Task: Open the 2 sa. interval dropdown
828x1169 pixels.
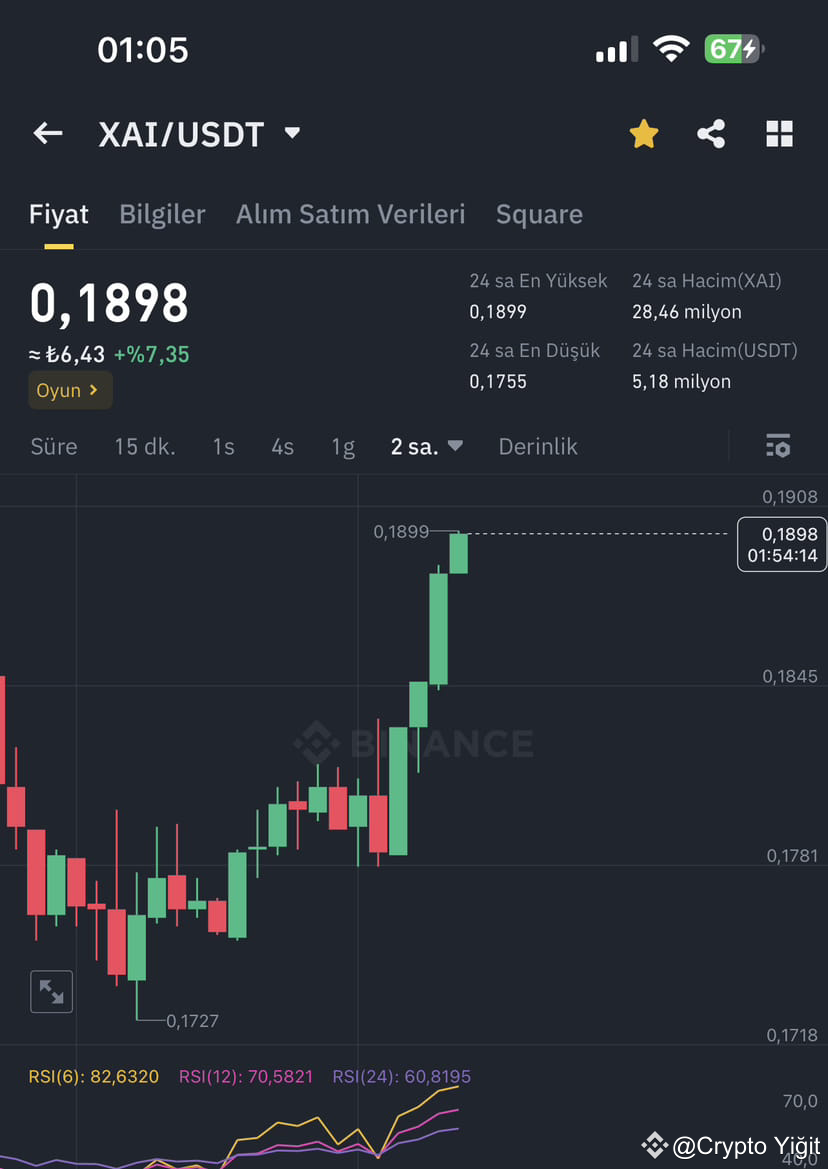Action: pos(427,447)
